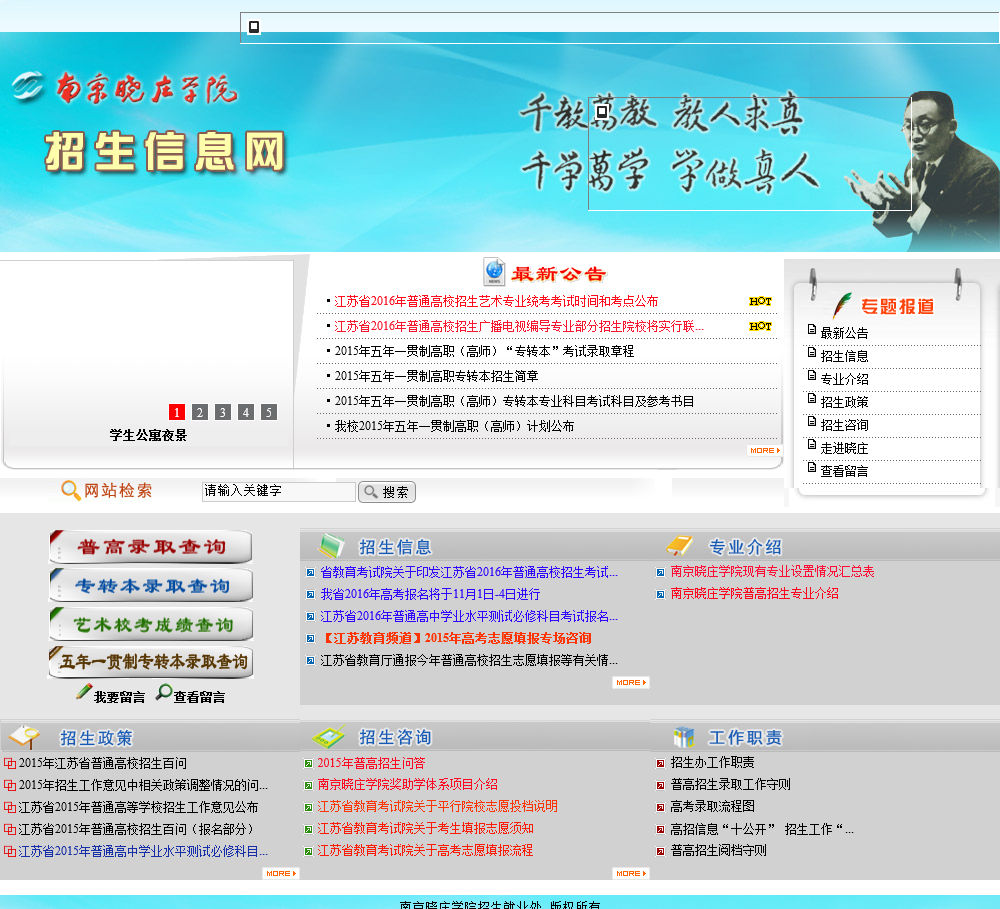Click the books icon beside 工作职责 heading

(x=684, y=737)
